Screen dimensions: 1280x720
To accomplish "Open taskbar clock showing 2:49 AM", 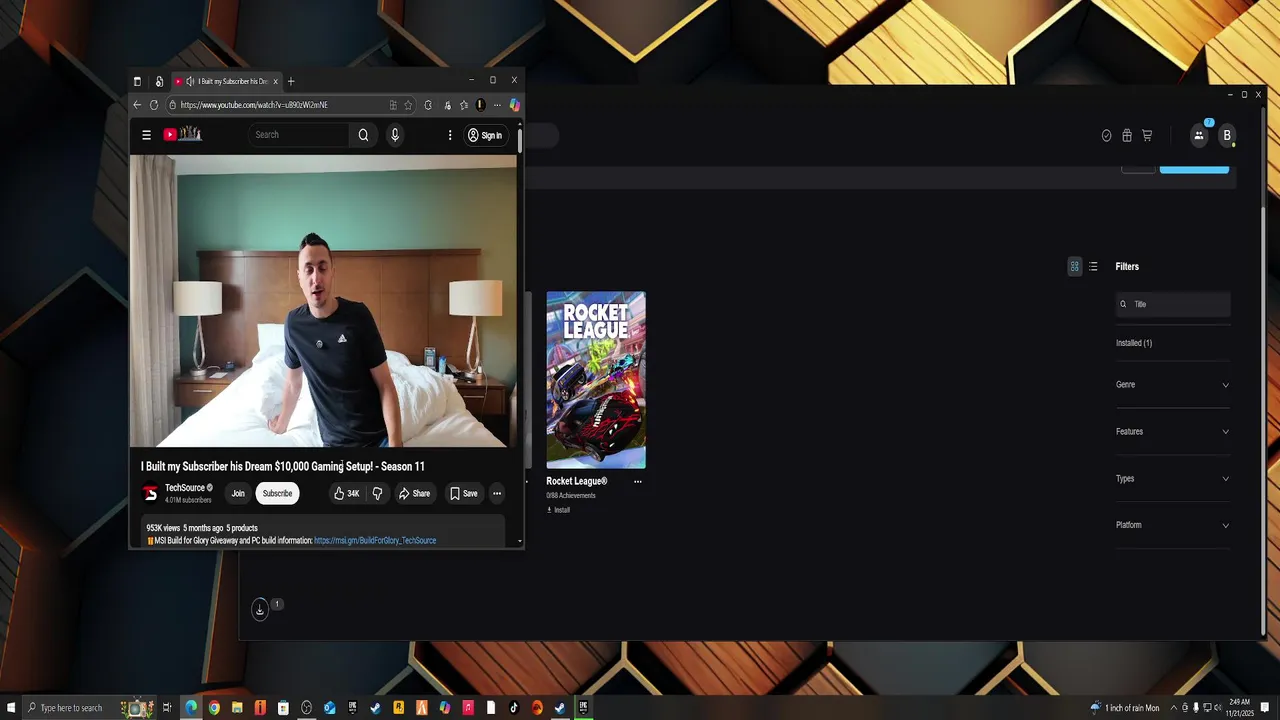I will [1239, 708].
